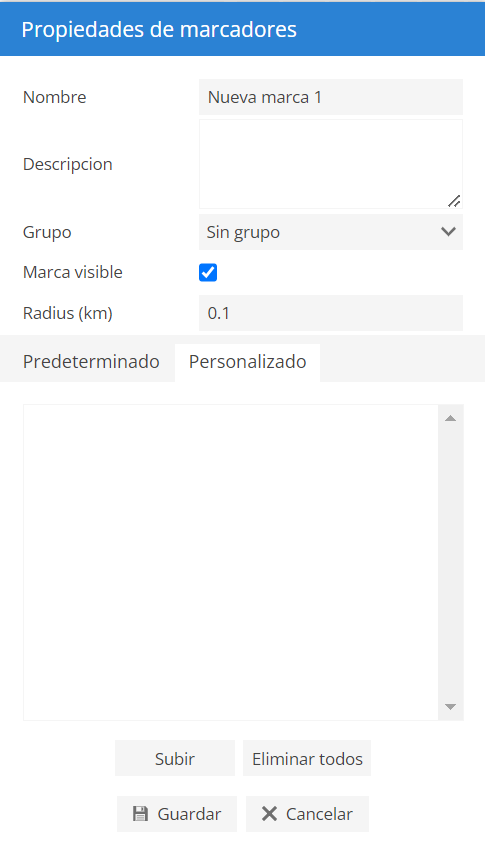Click the Subir button

(x=175, y=758)
